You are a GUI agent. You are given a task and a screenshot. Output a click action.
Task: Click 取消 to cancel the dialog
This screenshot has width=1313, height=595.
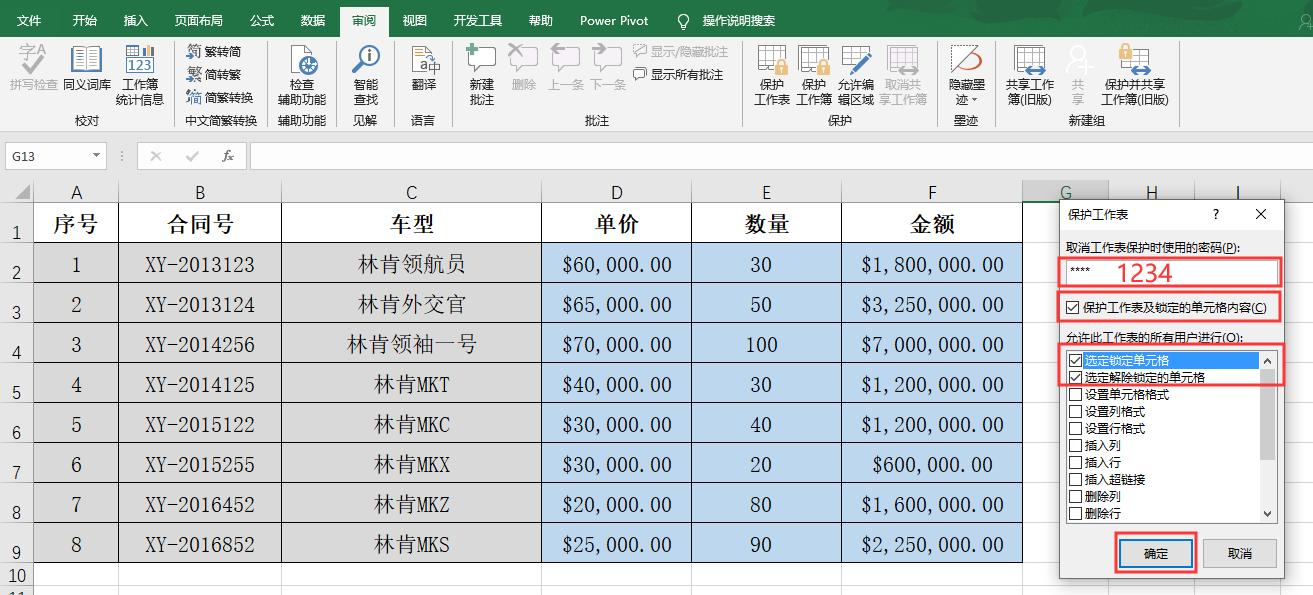tap(1239, 552)
